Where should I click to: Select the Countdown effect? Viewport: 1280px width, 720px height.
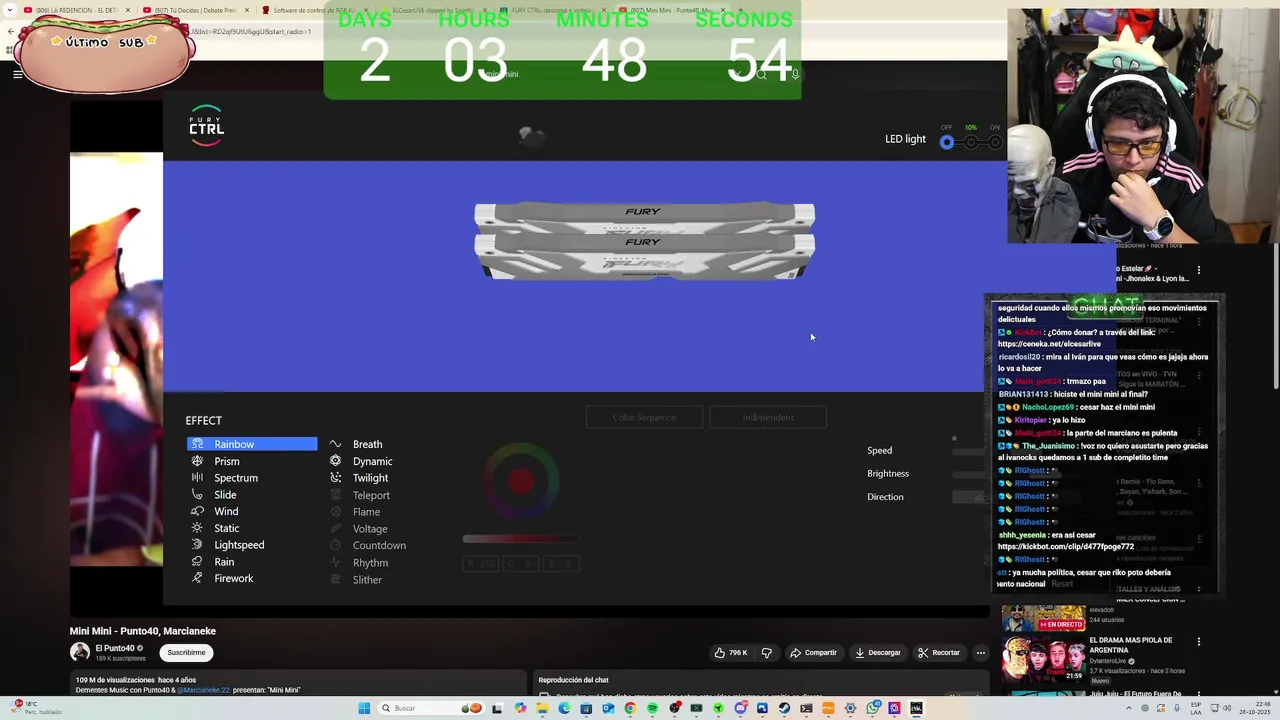pos(379,545)
